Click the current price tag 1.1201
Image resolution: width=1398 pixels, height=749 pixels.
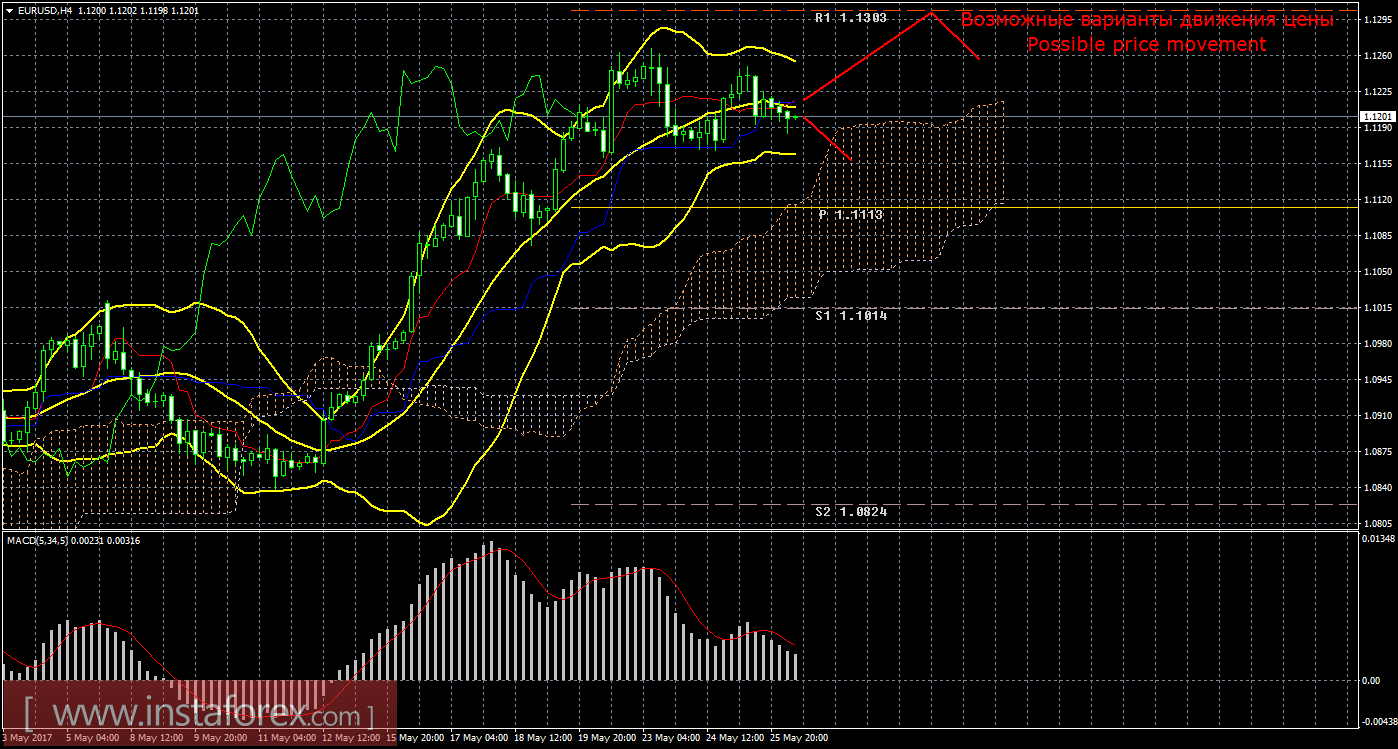click(x=1378, y=117)
